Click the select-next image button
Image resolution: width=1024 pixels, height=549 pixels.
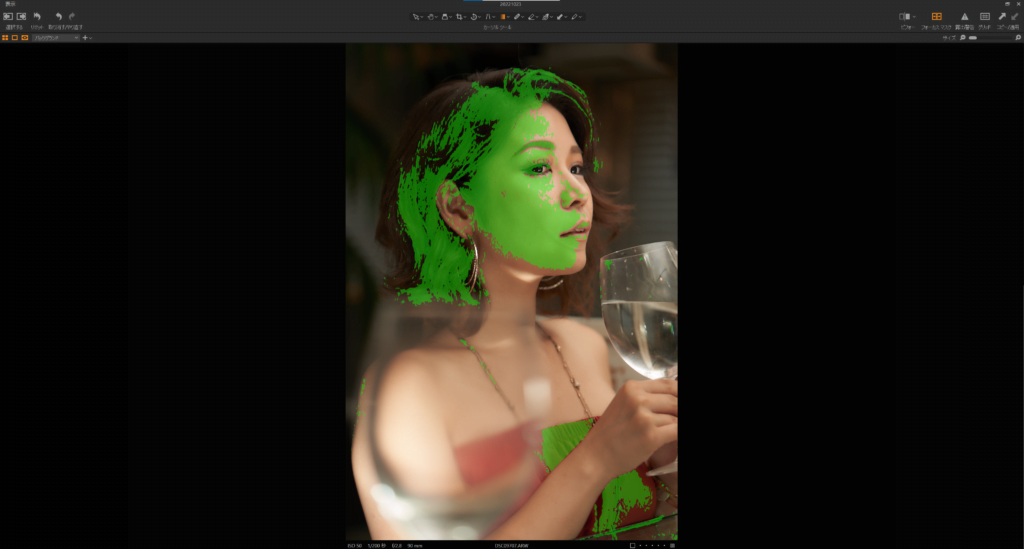click(x=21, y=16)
